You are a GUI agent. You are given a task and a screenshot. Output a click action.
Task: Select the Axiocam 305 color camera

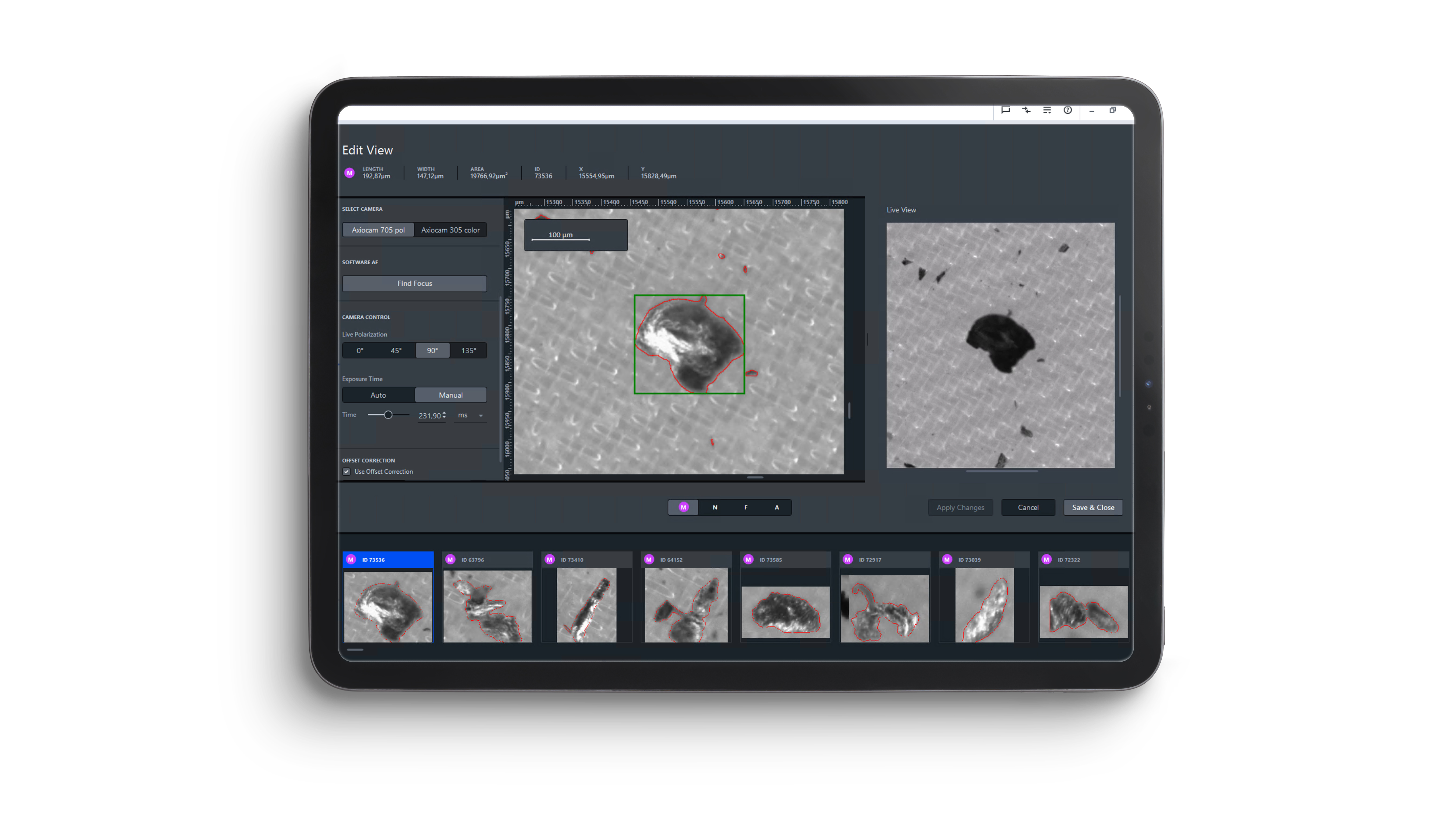coord(450,230)
